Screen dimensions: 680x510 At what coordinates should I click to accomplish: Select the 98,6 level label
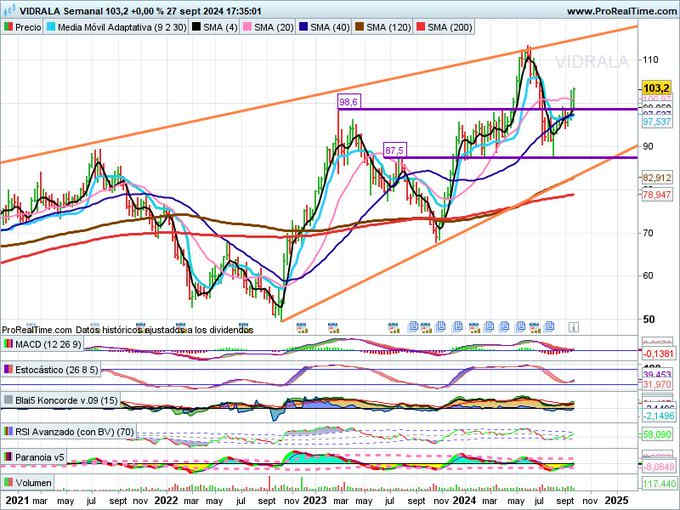tap(349, 102)
